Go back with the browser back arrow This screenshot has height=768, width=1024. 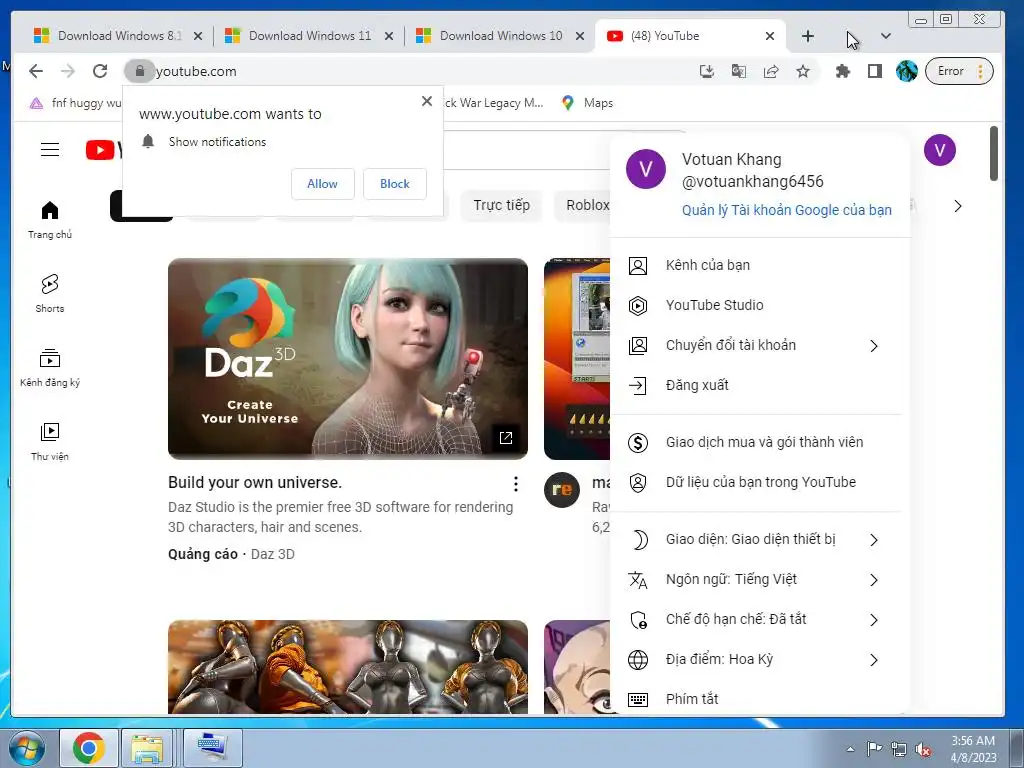point(36,71)
